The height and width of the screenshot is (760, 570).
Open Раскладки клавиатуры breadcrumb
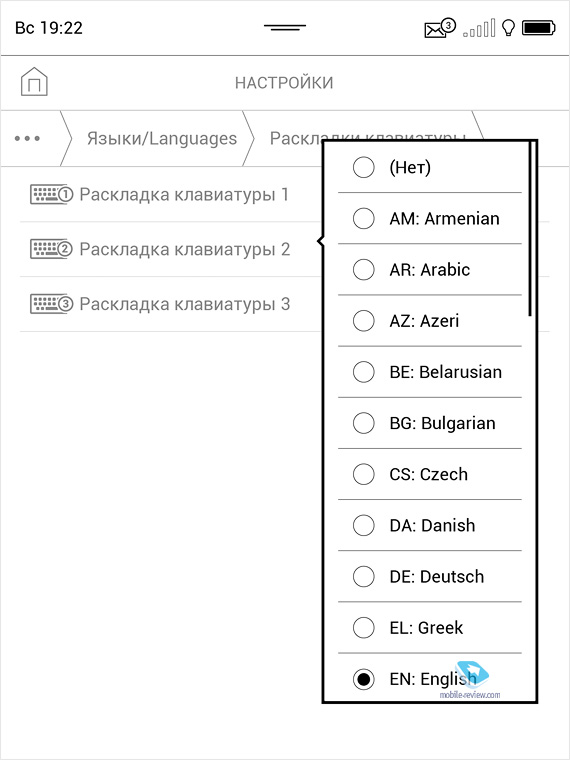[x=368, y=138]
